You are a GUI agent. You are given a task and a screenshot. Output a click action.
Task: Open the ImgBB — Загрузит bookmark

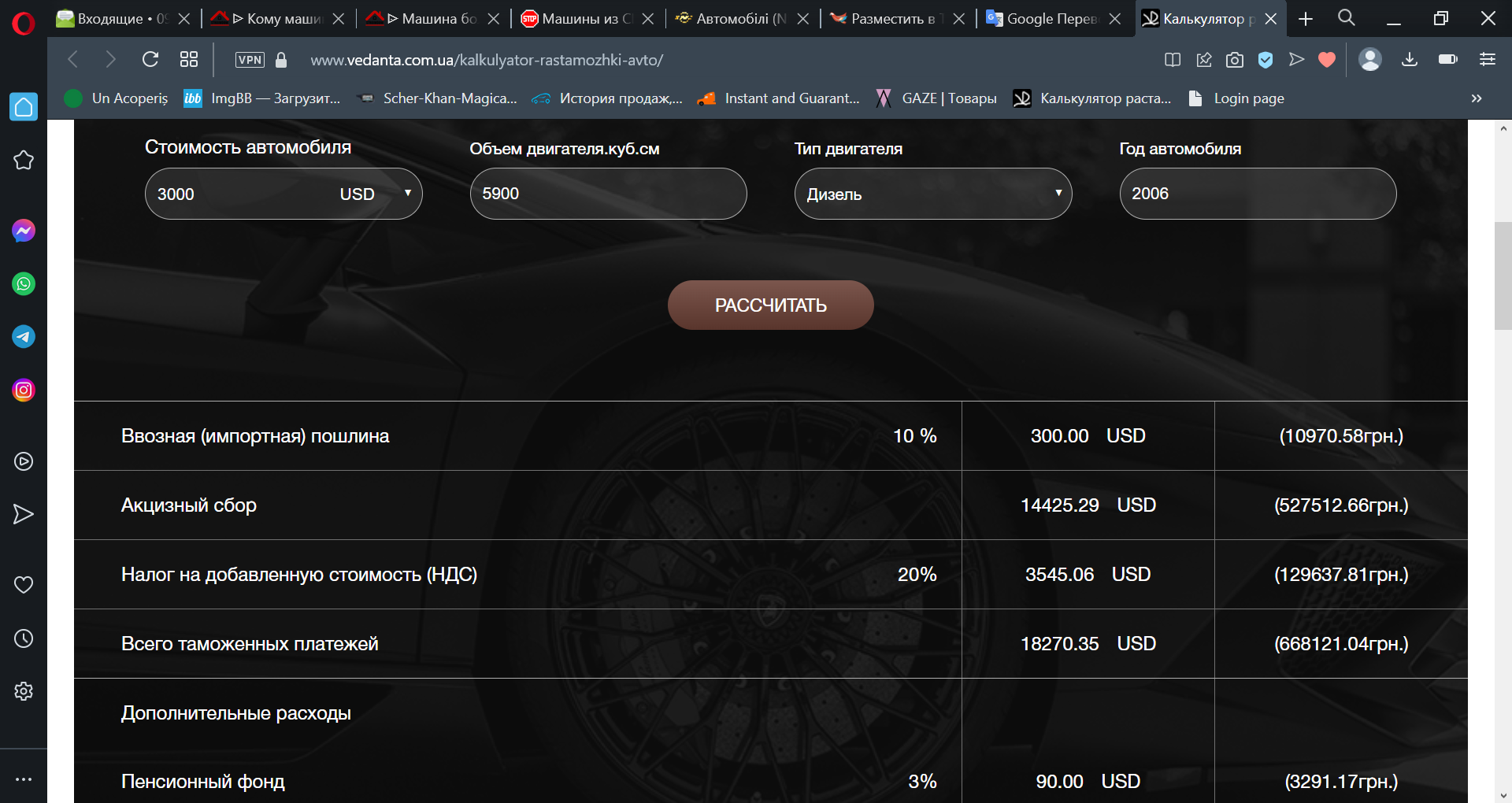(262, 98)
